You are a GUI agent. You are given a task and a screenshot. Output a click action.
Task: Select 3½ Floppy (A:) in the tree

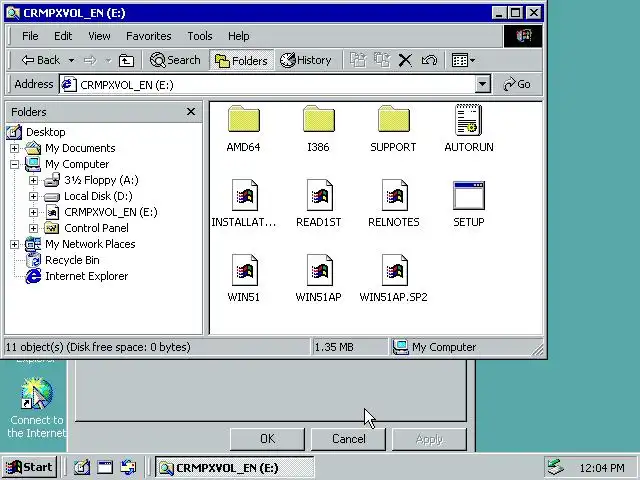pos(101,180)
